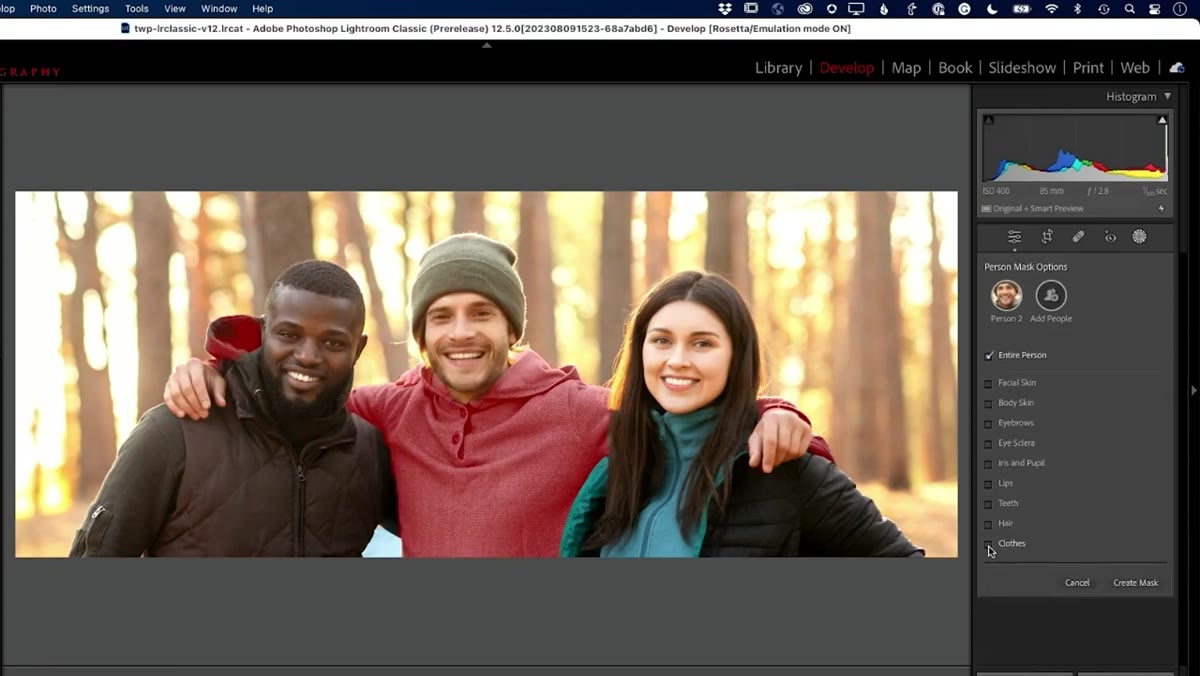
Task: Enable the Iris and Pupil checkbox
Action: coord(989,463)
